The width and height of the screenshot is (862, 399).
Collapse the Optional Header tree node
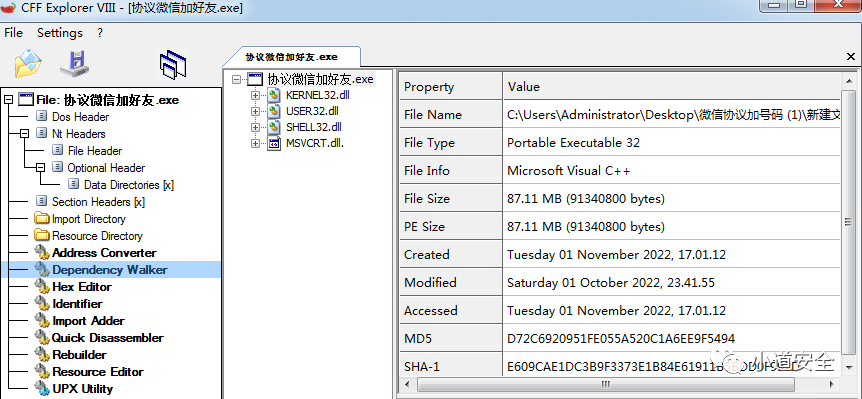point(41,168)
